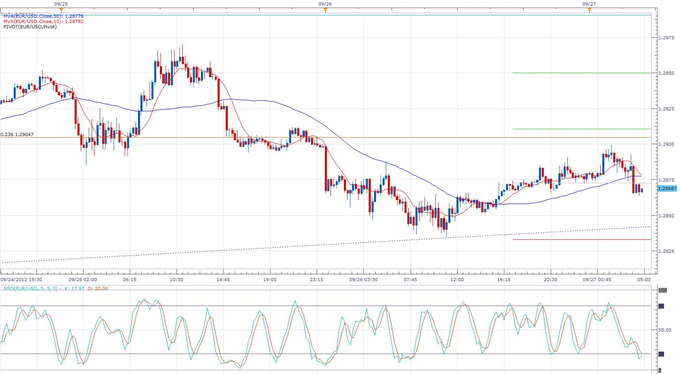Viewport: 680px width, 374px height.
Task: Click the 1.2900 price axis label
Action: click(666, 144)
